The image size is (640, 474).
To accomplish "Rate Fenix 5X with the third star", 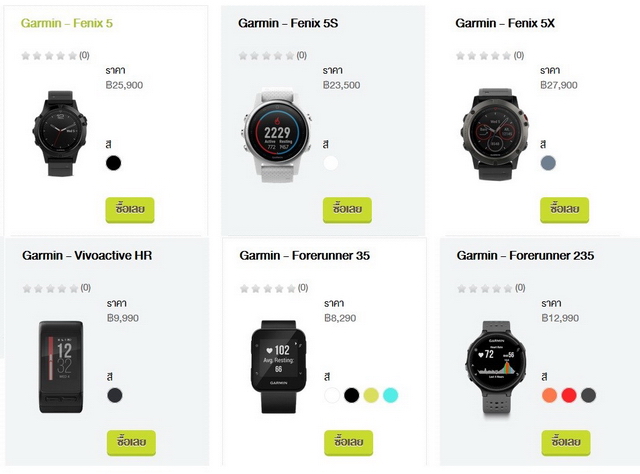I will (484, 56).
